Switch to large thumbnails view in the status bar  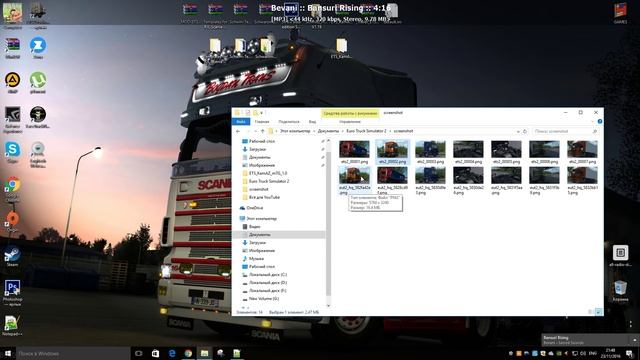click(x=598, y=312)
